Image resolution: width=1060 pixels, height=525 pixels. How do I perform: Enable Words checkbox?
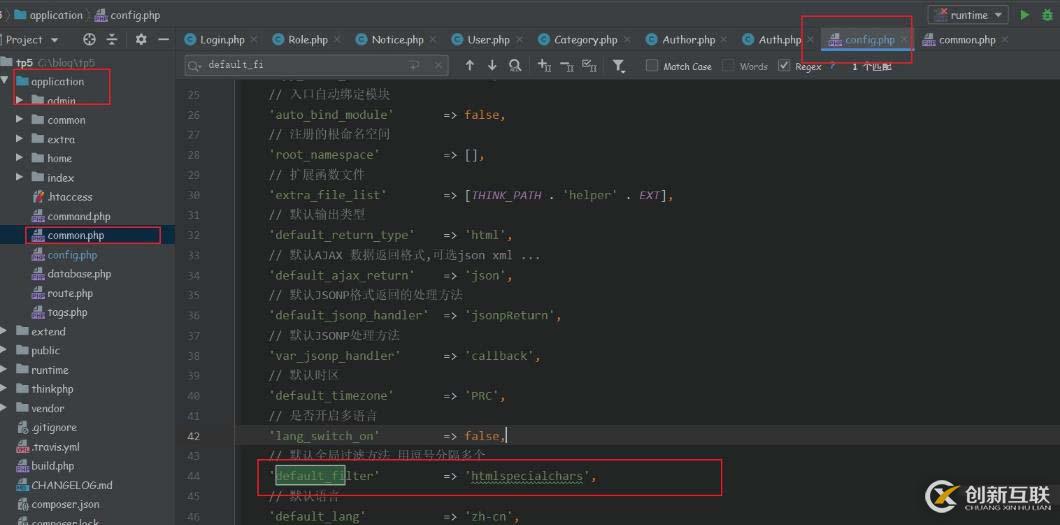(728, 66)
